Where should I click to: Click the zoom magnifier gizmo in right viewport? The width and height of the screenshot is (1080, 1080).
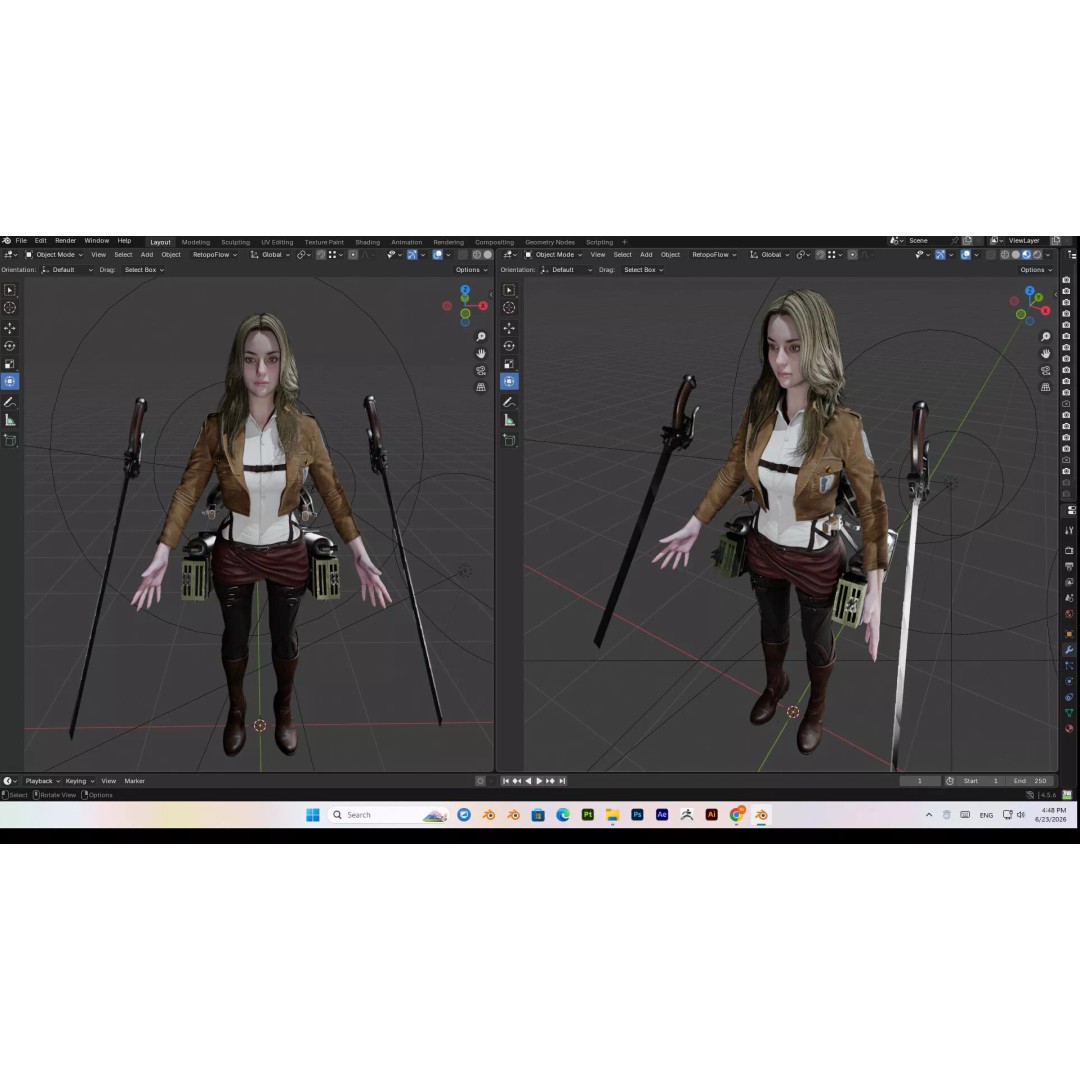pyautogui.click(x=1046, y=337)
